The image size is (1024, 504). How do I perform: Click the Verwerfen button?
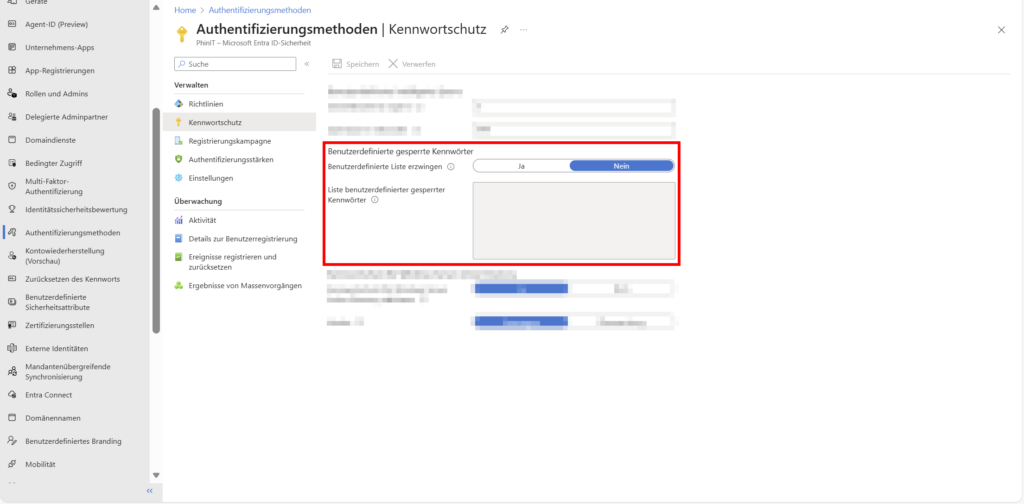pyautogui.click(x=411, y=64)
